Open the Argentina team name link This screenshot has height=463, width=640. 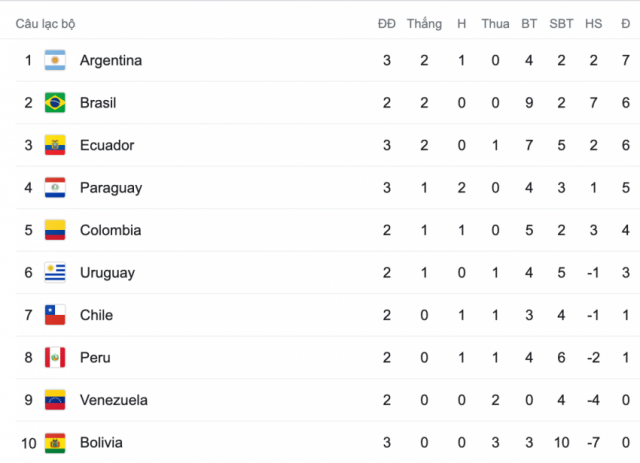[x=111, y=60]
